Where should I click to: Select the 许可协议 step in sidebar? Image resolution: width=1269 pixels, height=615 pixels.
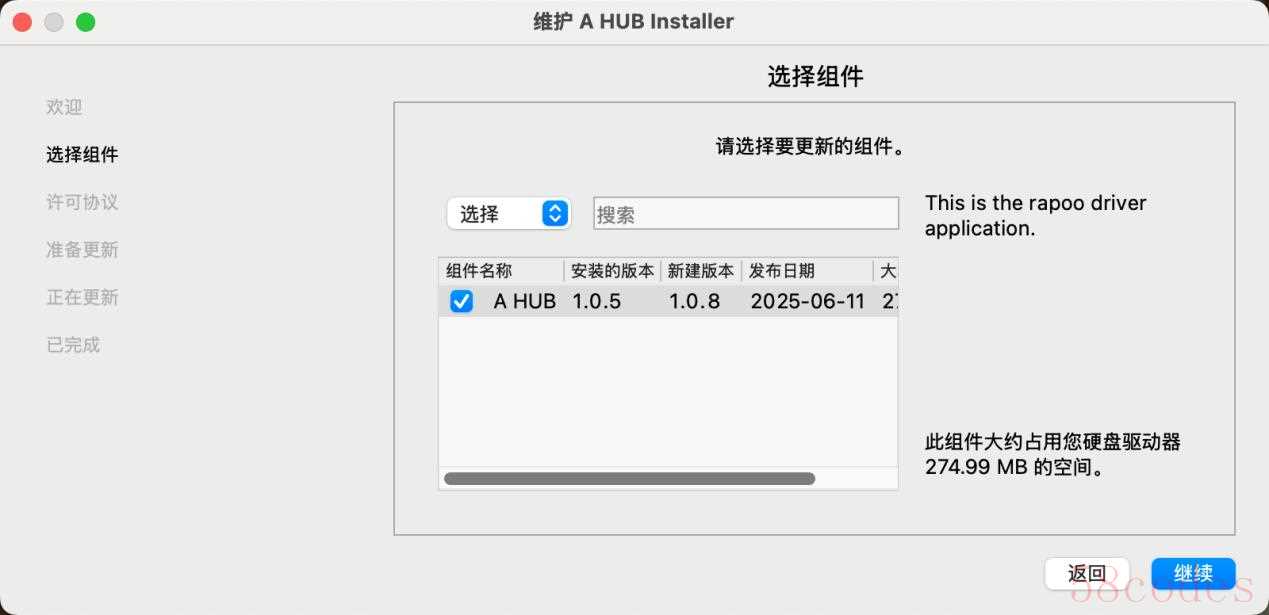82,202
